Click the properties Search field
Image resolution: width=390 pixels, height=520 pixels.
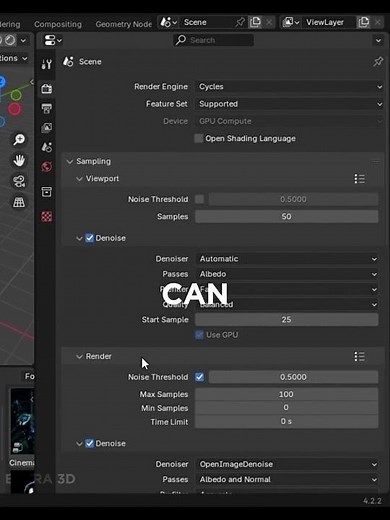[x=213, y=40]
